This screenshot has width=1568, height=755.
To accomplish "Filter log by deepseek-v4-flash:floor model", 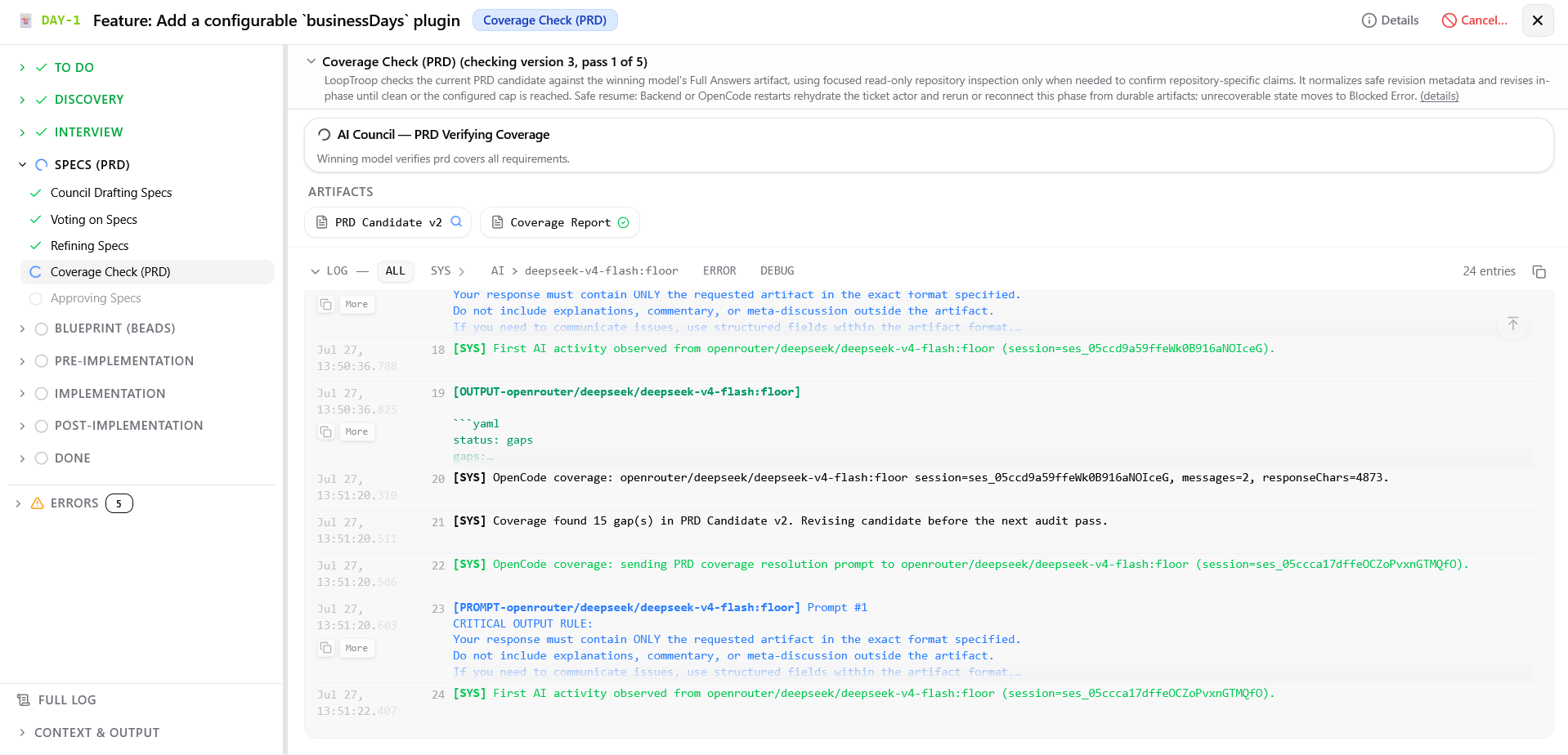I will (x=601, y=271).
